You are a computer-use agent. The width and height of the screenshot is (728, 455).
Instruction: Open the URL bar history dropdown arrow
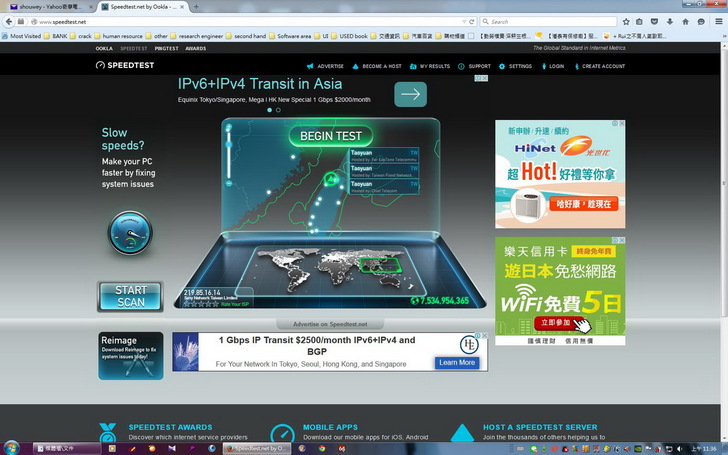click(464, 21)
